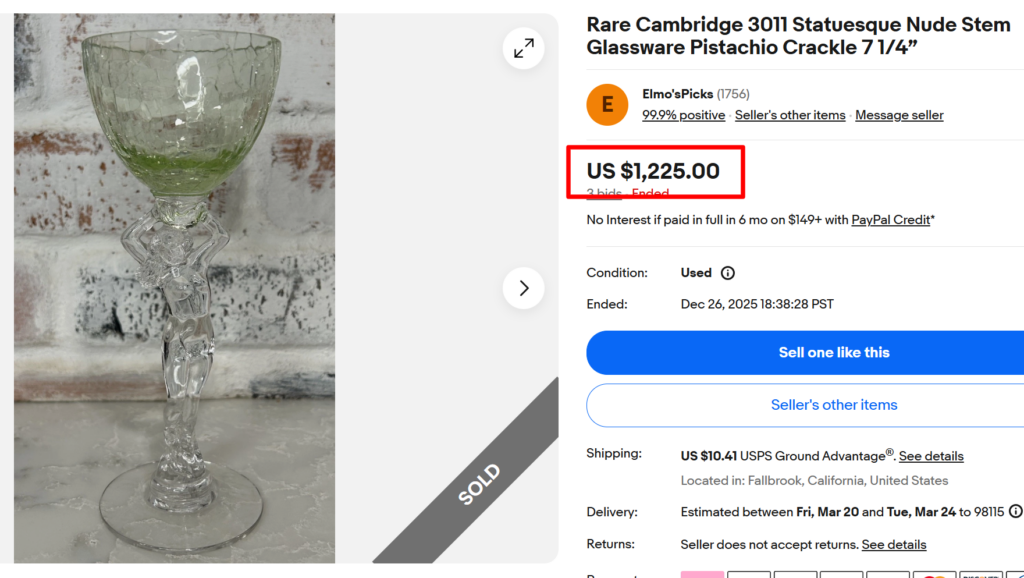Click the green goblet product photo
The height and width of the screenshot is (578, 1024).
point(175,290)
